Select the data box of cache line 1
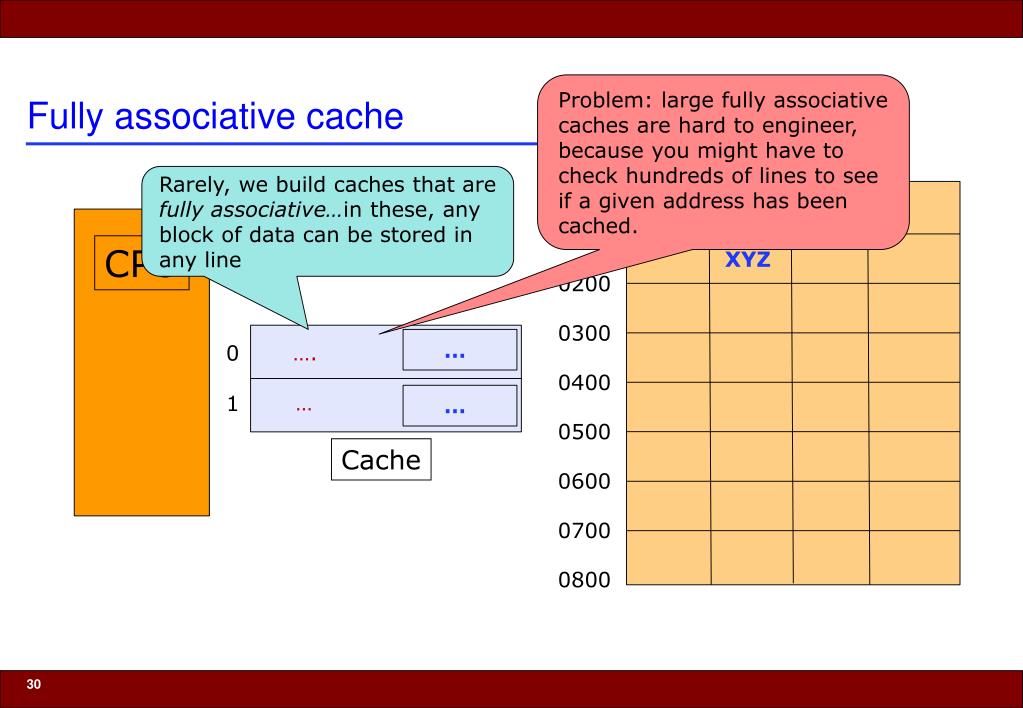Image resolution: width=1023 pixels, height=708 pixels. coord(460,405)
